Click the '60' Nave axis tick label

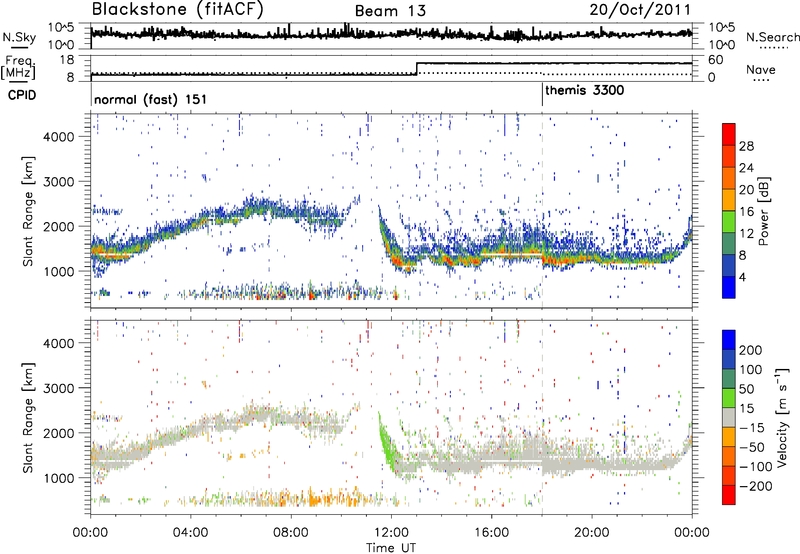715,60
